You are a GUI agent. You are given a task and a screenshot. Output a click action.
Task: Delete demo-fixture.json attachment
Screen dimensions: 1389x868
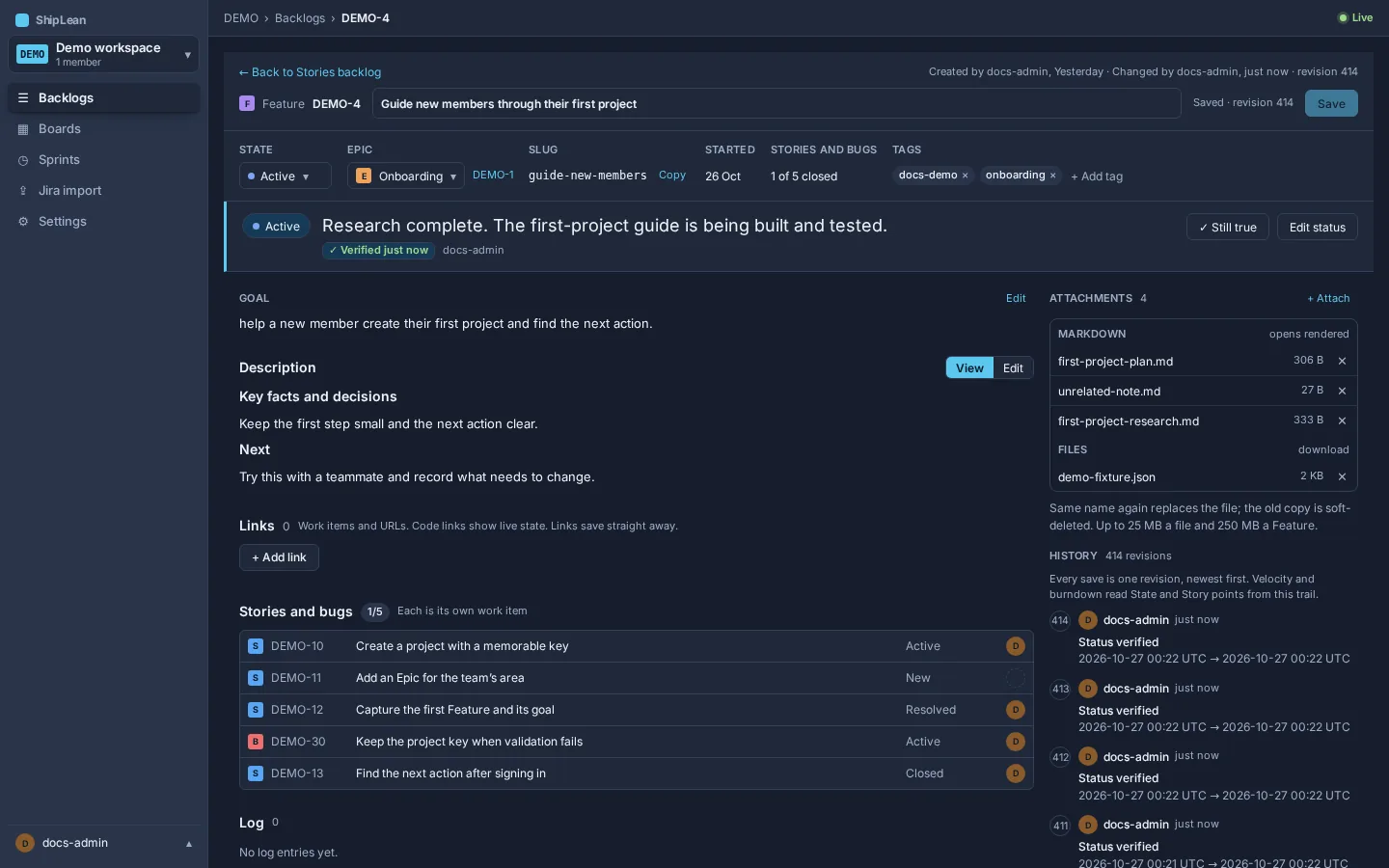click(1342, 477)
